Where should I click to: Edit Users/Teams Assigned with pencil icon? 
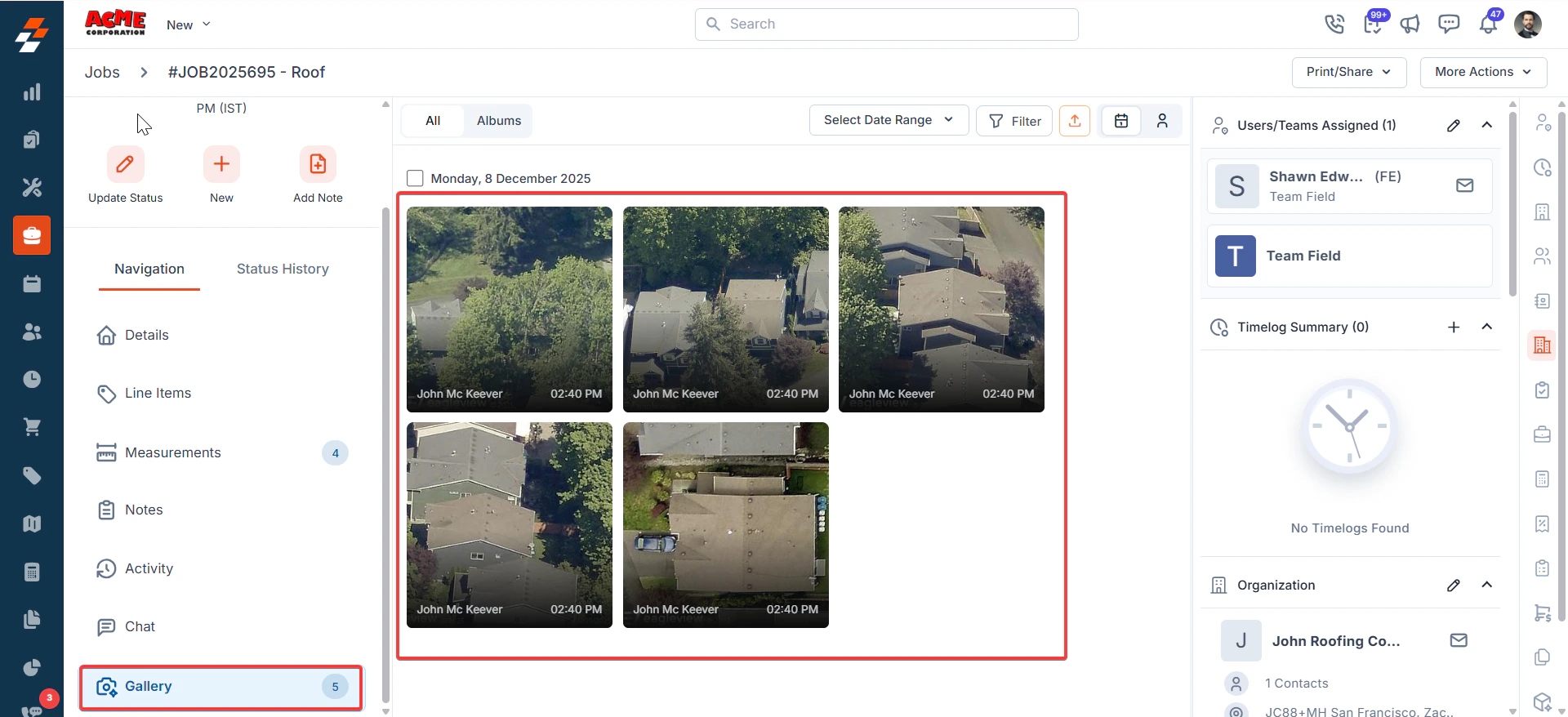[x=1454, y=125]
